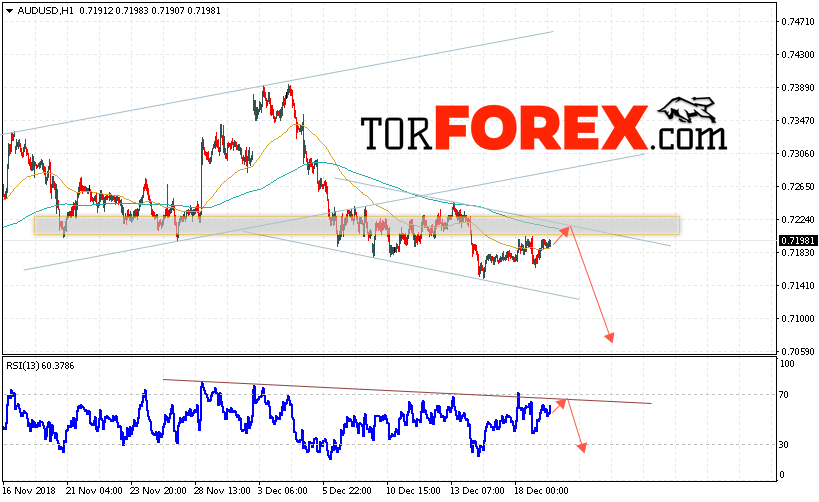Click the 21 Nov 04:00 time label
The image size is (819, 502).
point(94,491)
